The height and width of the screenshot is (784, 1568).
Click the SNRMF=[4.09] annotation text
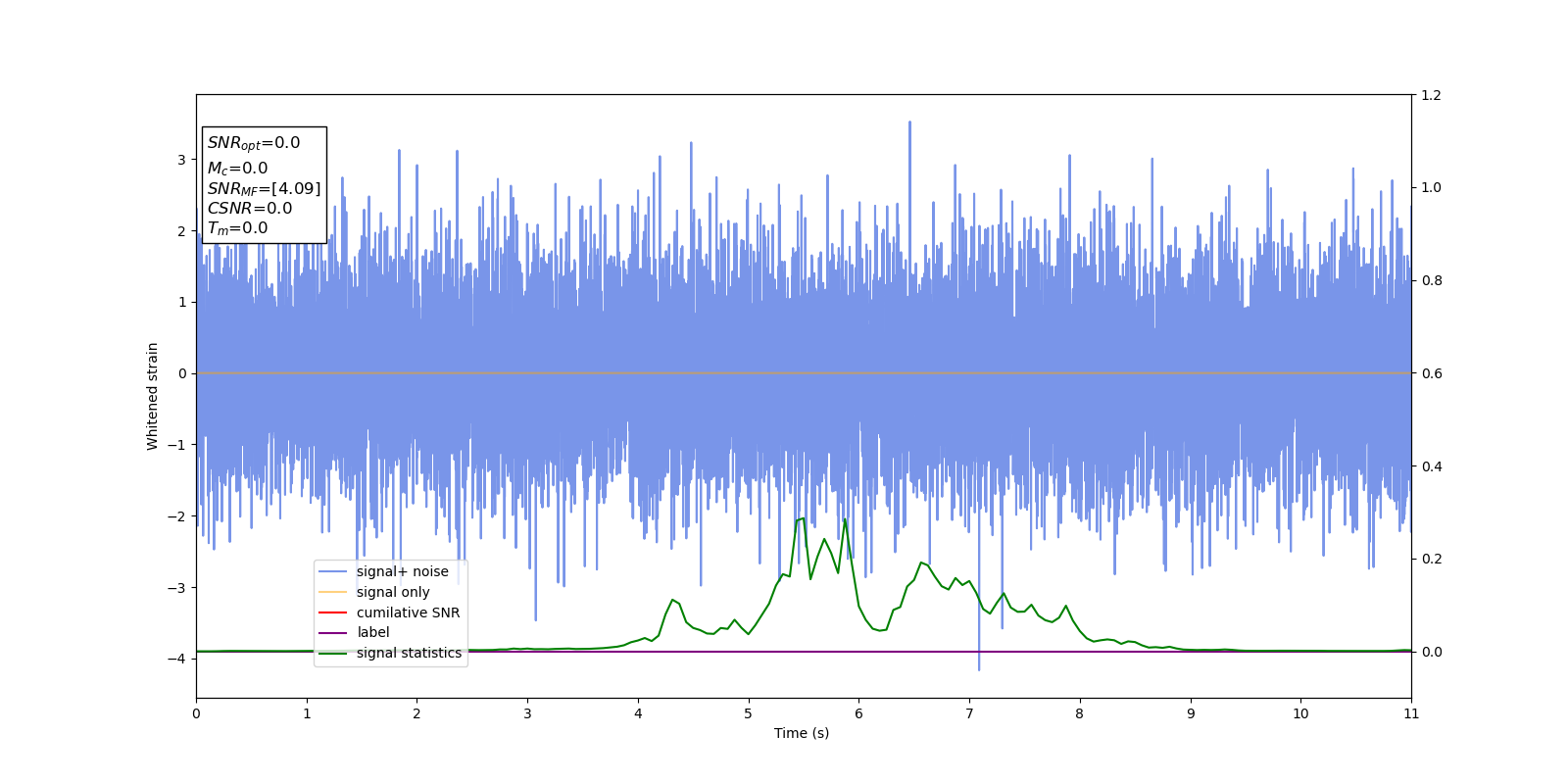tap(264, 189)
